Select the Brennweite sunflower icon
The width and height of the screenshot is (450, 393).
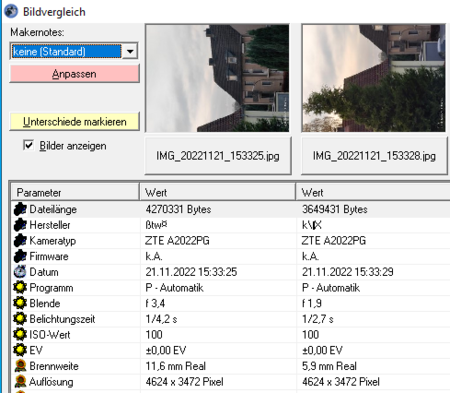(20, 366)
